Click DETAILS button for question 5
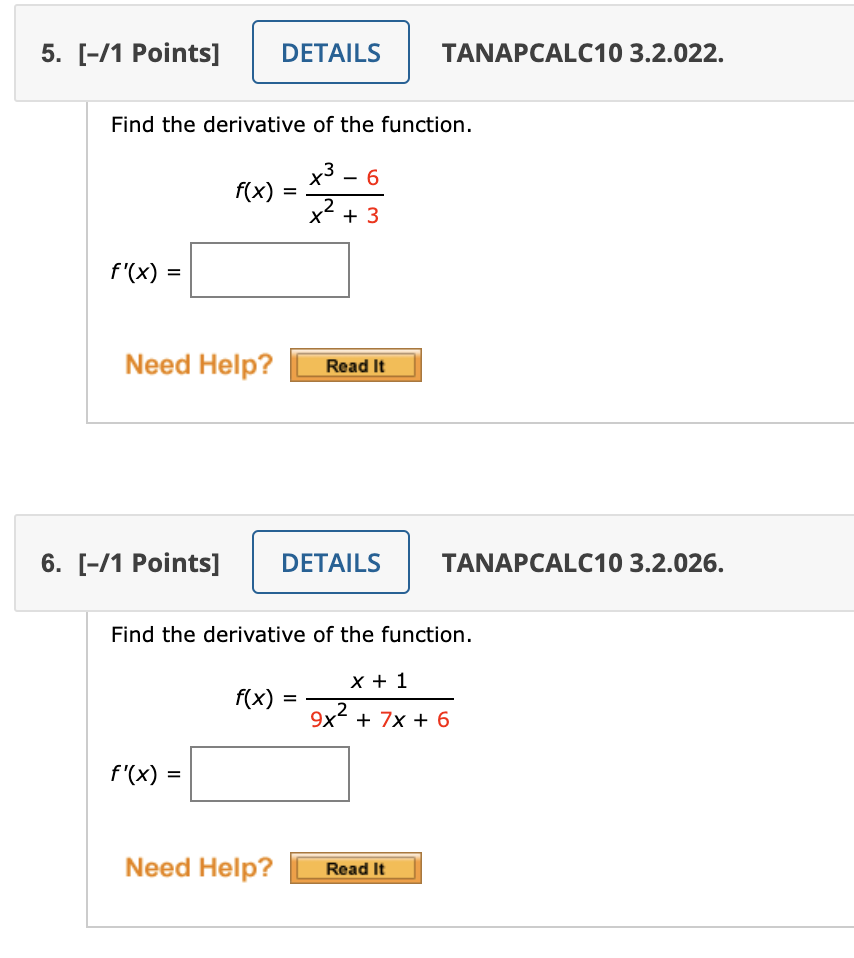Screen dimensions: 854x958 330,52
